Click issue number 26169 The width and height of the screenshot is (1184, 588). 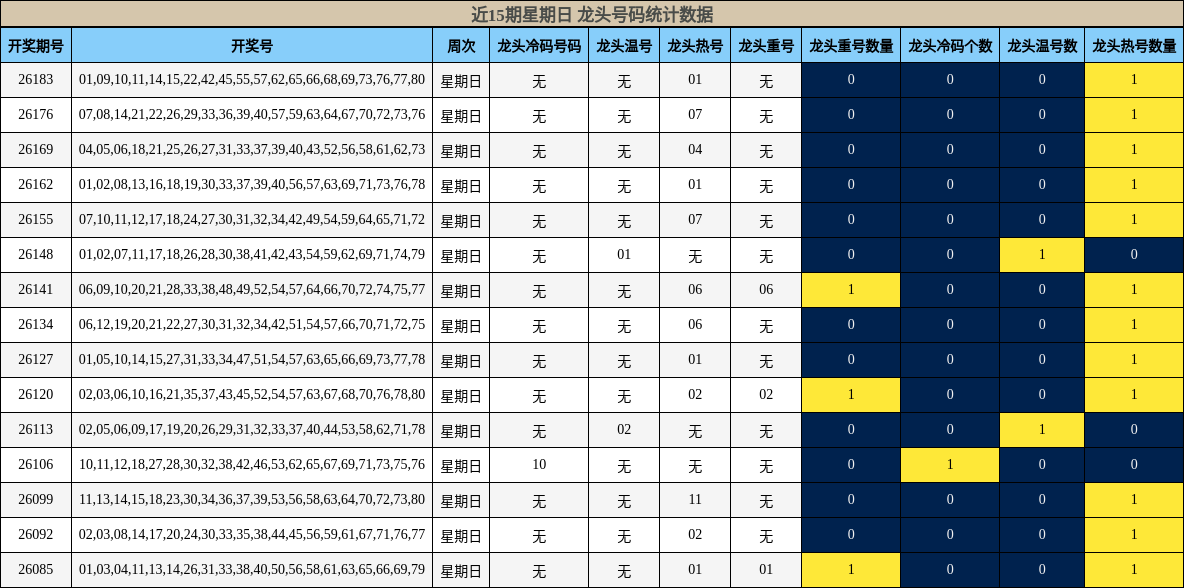(35, 149)
